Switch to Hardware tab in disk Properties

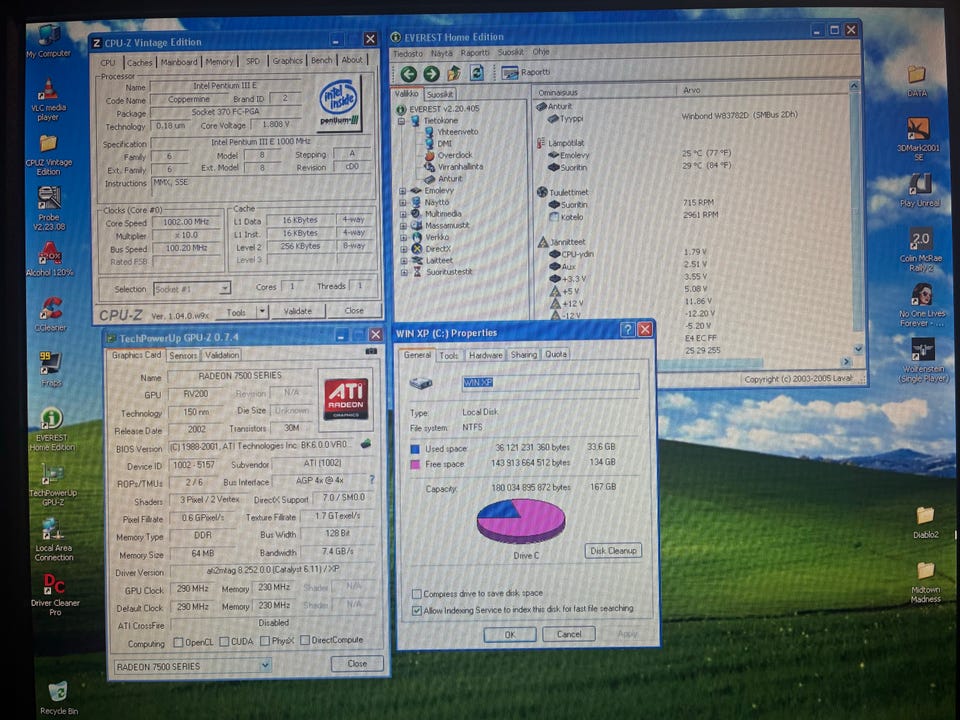tap(486, 355)
